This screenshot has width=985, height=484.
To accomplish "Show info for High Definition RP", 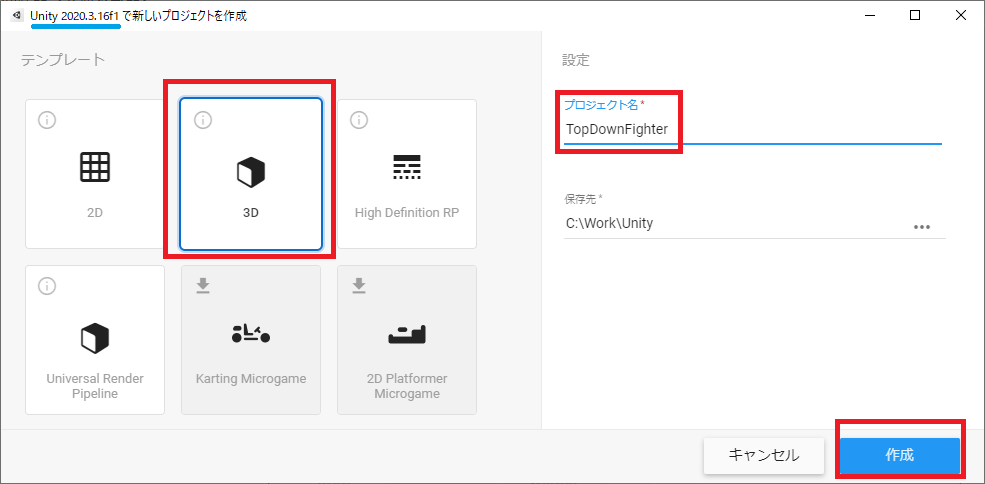I will 358,120.
